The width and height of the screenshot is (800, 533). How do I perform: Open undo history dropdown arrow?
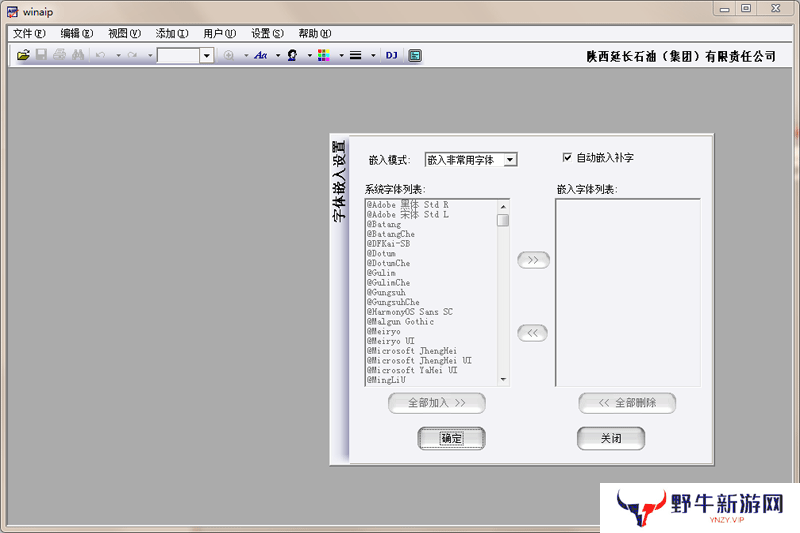click(x=118, y=55)
